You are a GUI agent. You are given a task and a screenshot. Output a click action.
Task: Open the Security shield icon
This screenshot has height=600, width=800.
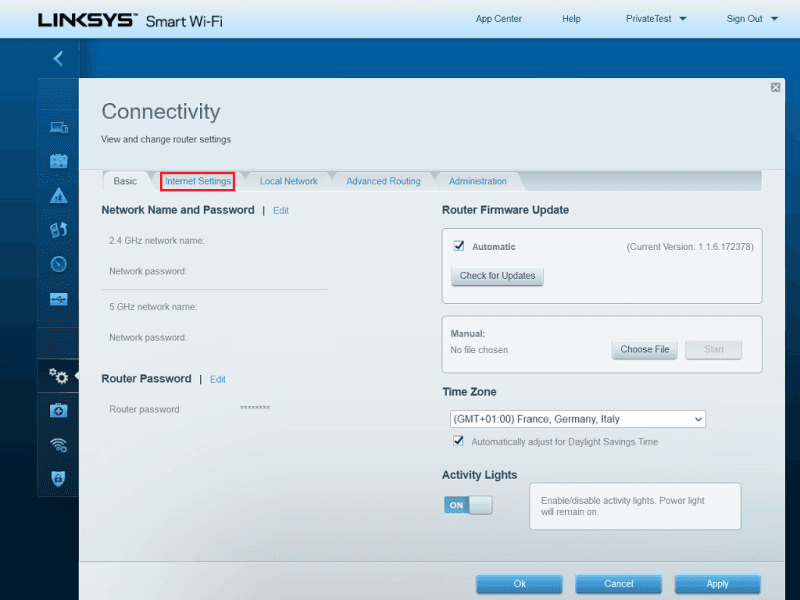(59, 478)
